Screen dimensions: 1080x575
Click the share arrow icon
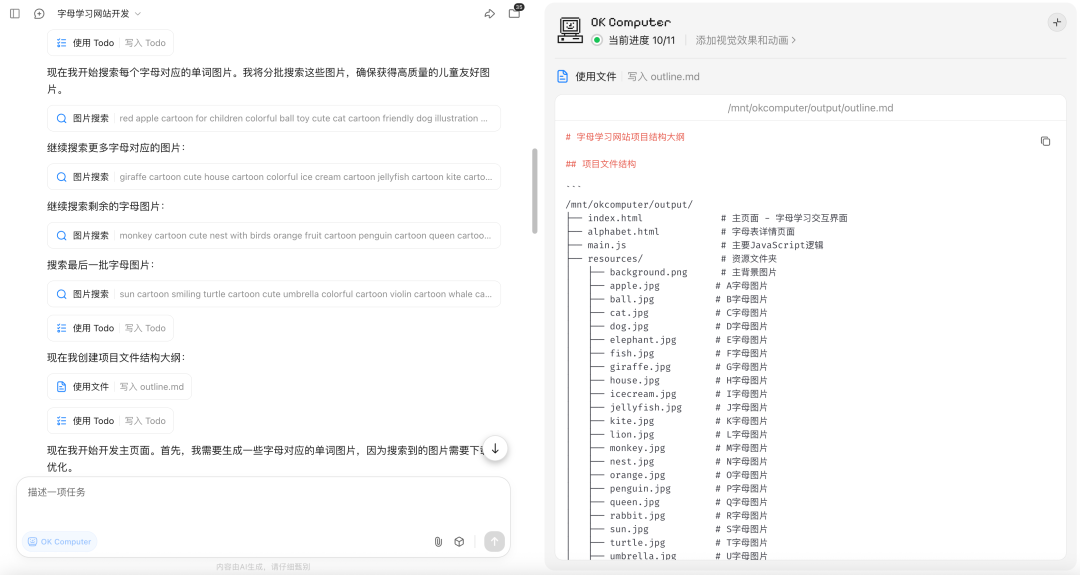pos(490,14)
